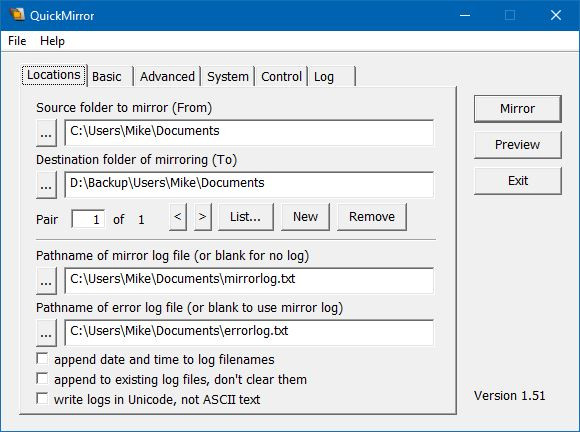Image resolution: width=580 pixels, height=432 pixels.
Task: Open the Control tab
Action: pos(281,77)
